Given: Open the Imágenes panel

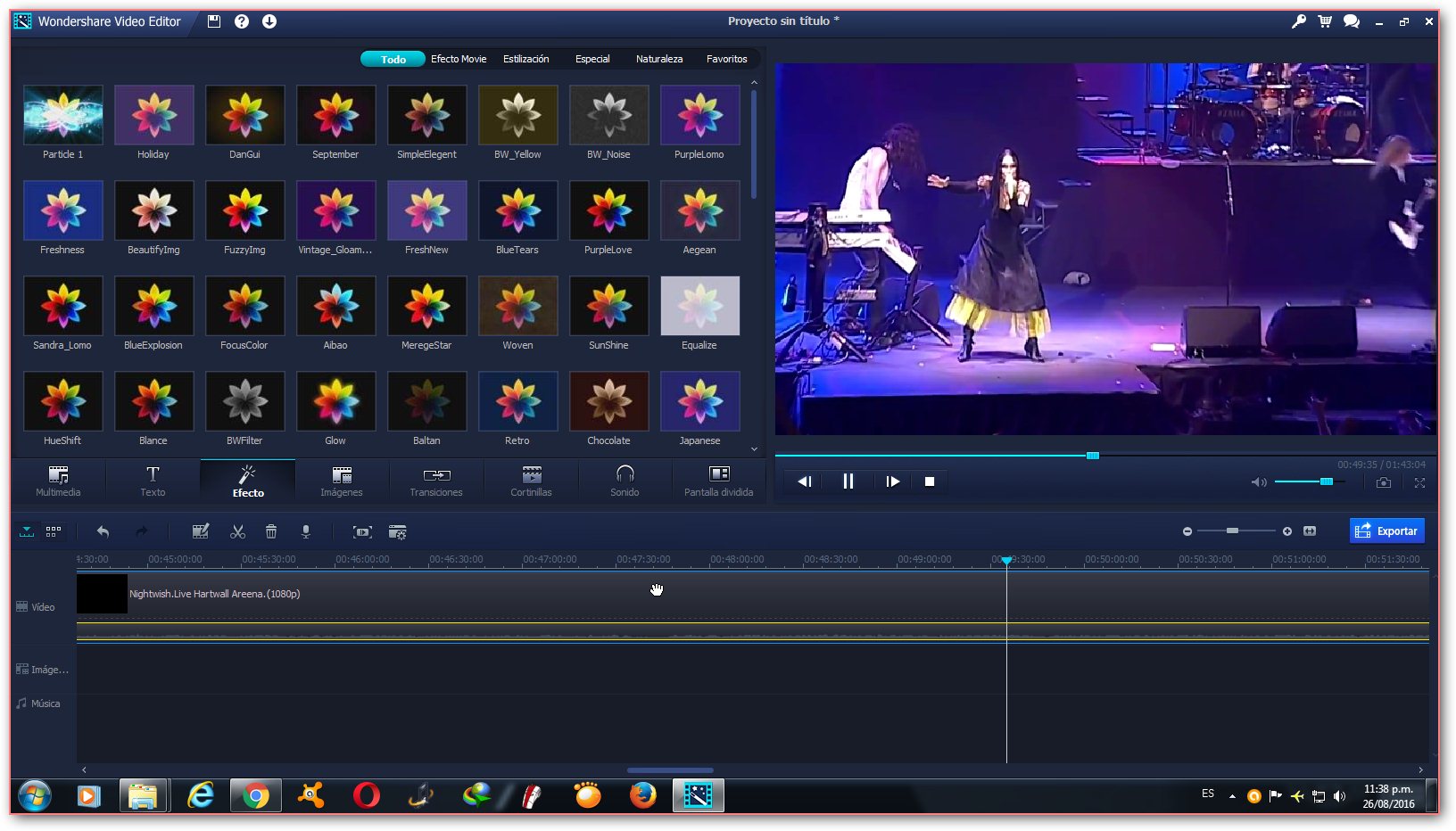Looking at the screenshot, I should [x=342, y=481].
